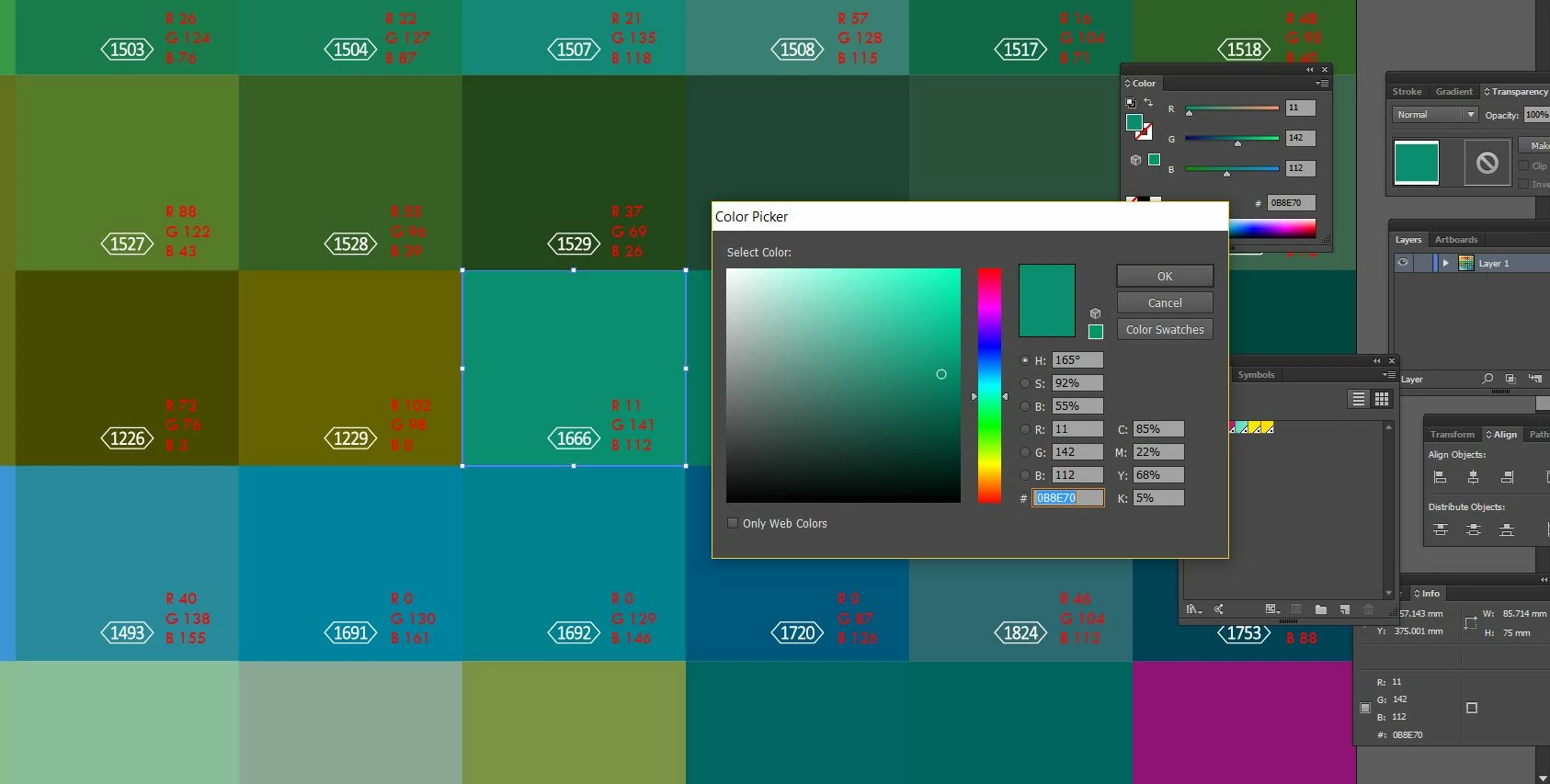
Task: Select the G green radio button
Action: point(1025,452)
